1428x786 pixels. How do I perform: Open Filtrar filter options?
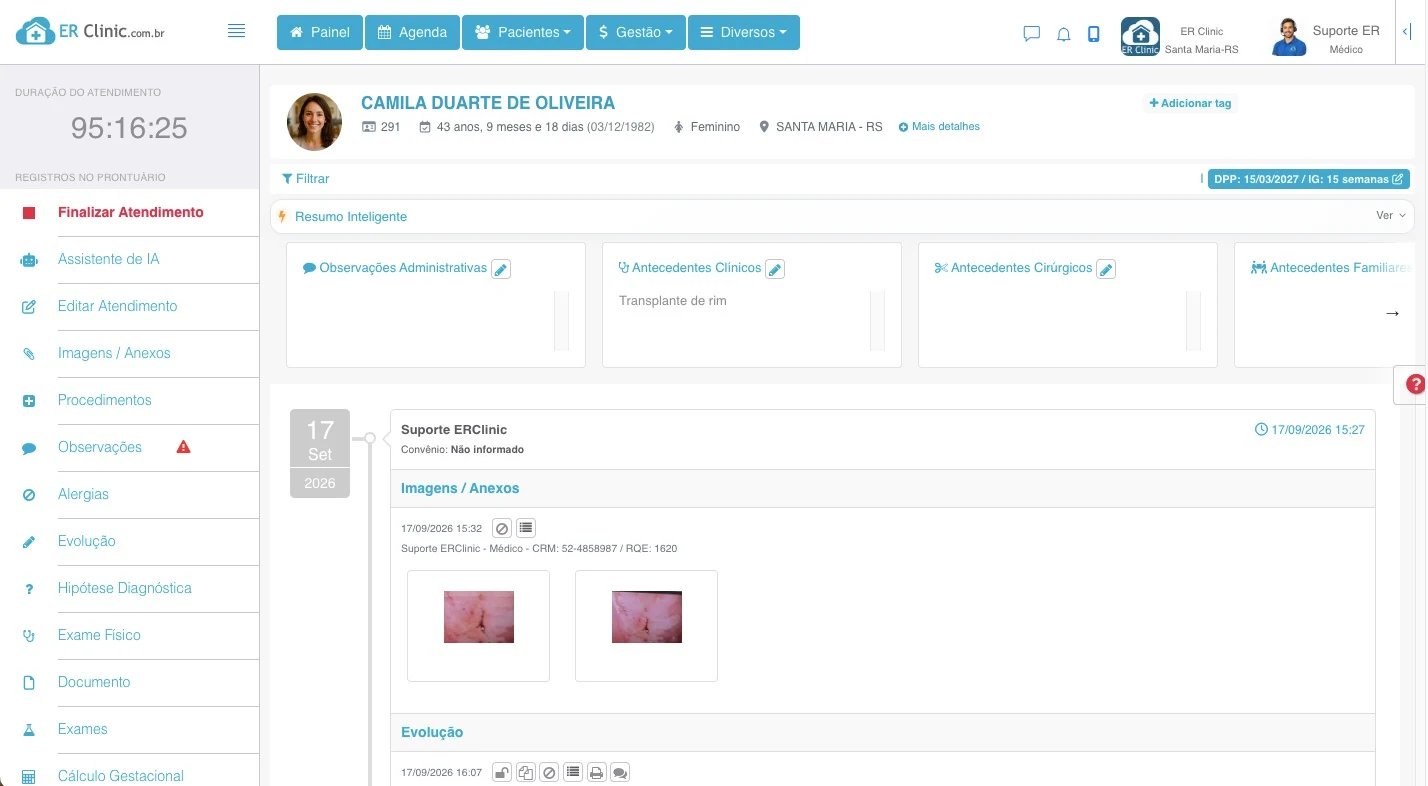pyautogui.click(x=306, y=179)
